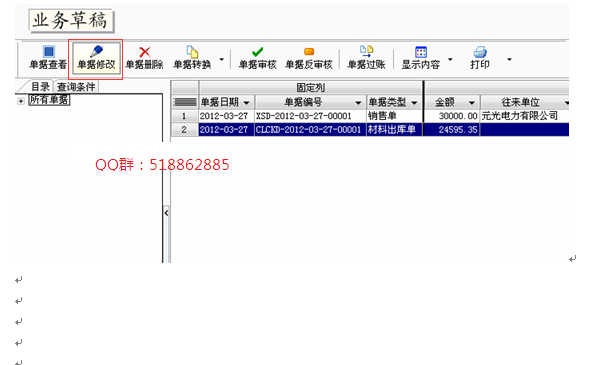Open the 单据编号 column filter dropdown
This screenshot has width=614, height=365.
358,103
